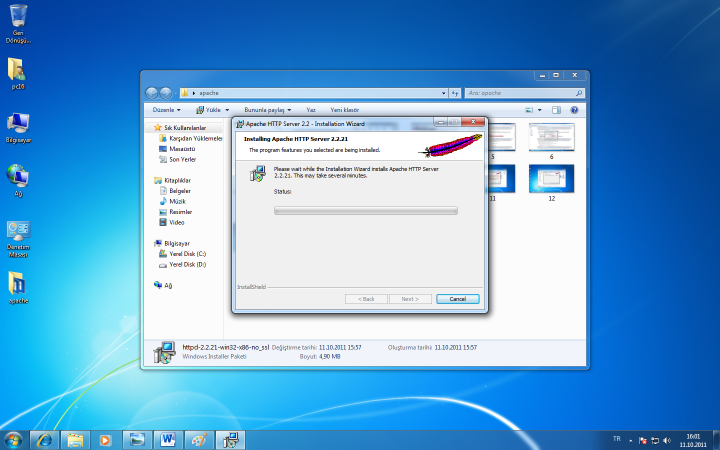Viewport: 720px width, 450px height.
Task: Expand the Düzenle dropdown menu
Action: click(x=166, y=109)
